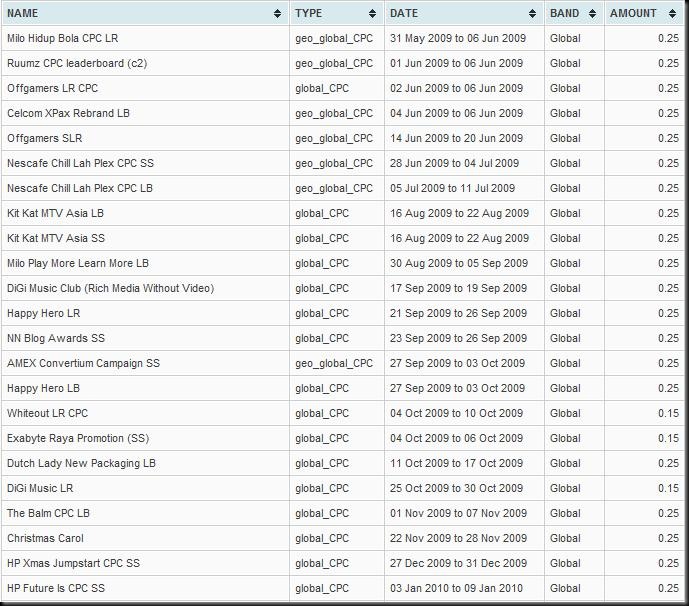Click the sort arrows in NAME header
Viewport: 689px width, 606px height.
coord(277,14)
